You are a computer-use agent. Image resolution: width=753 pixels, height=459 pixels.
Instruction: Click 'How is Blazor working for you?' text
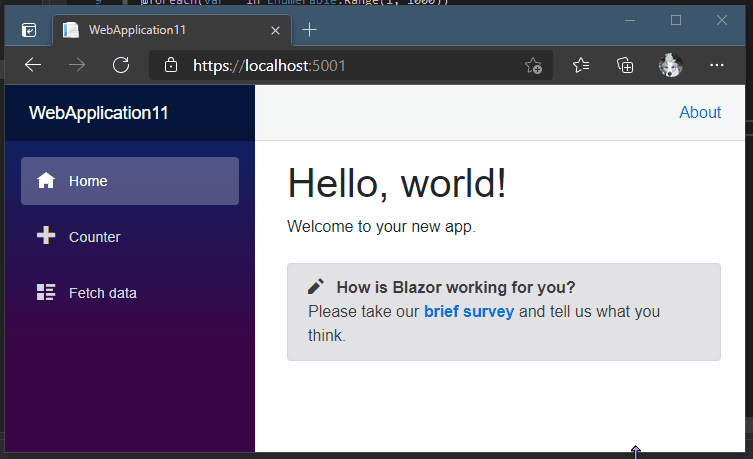point(456,287)
